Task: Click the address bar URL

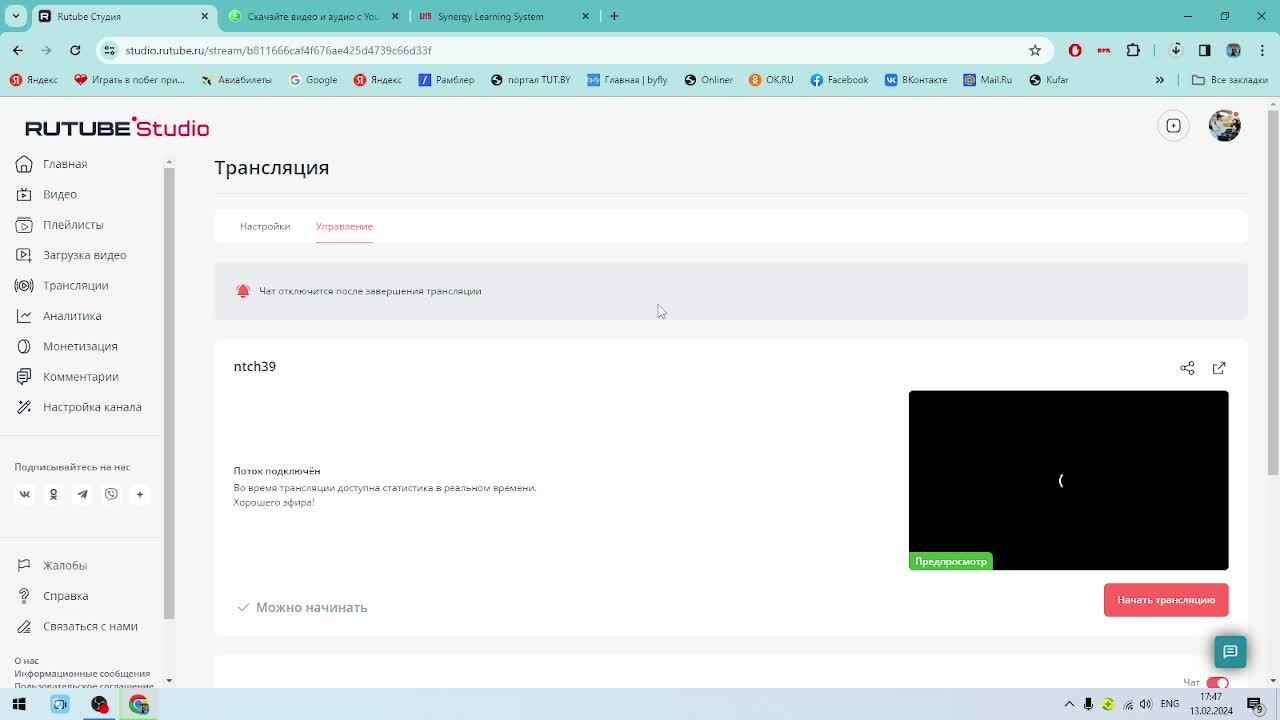Action: click(278, 50)
